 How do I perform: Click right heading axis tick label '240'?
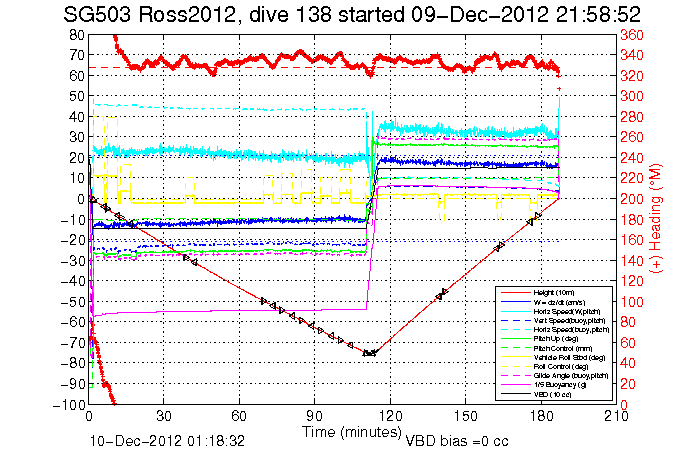click(x=631, y=158)
